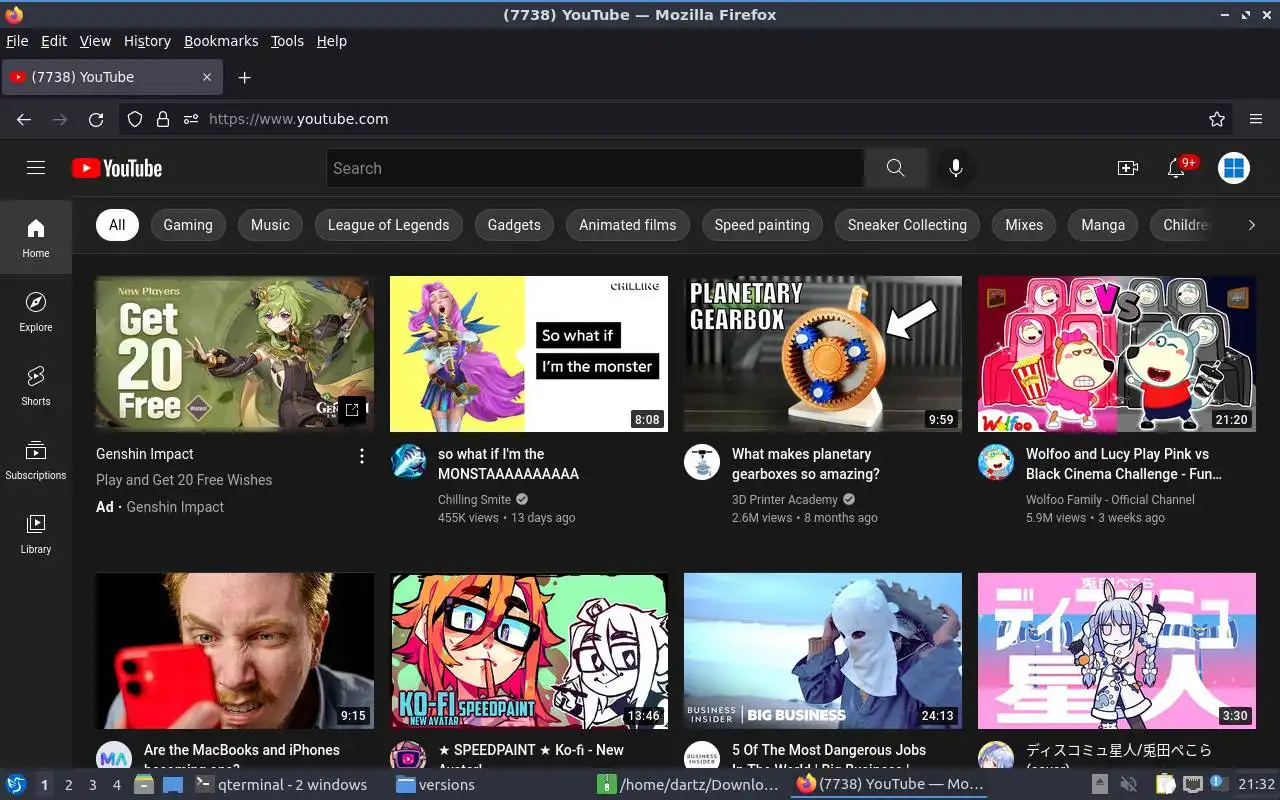Open Shorts in the sidebar

36,386
